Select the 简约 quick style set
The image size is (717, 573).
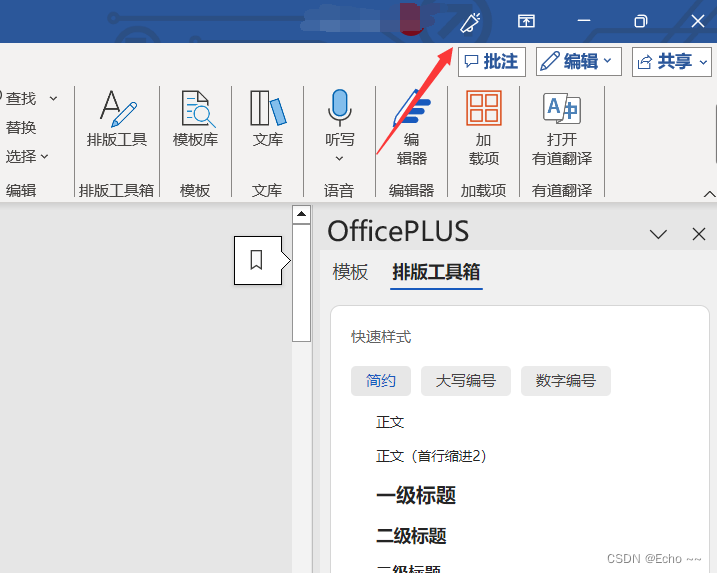381,381
